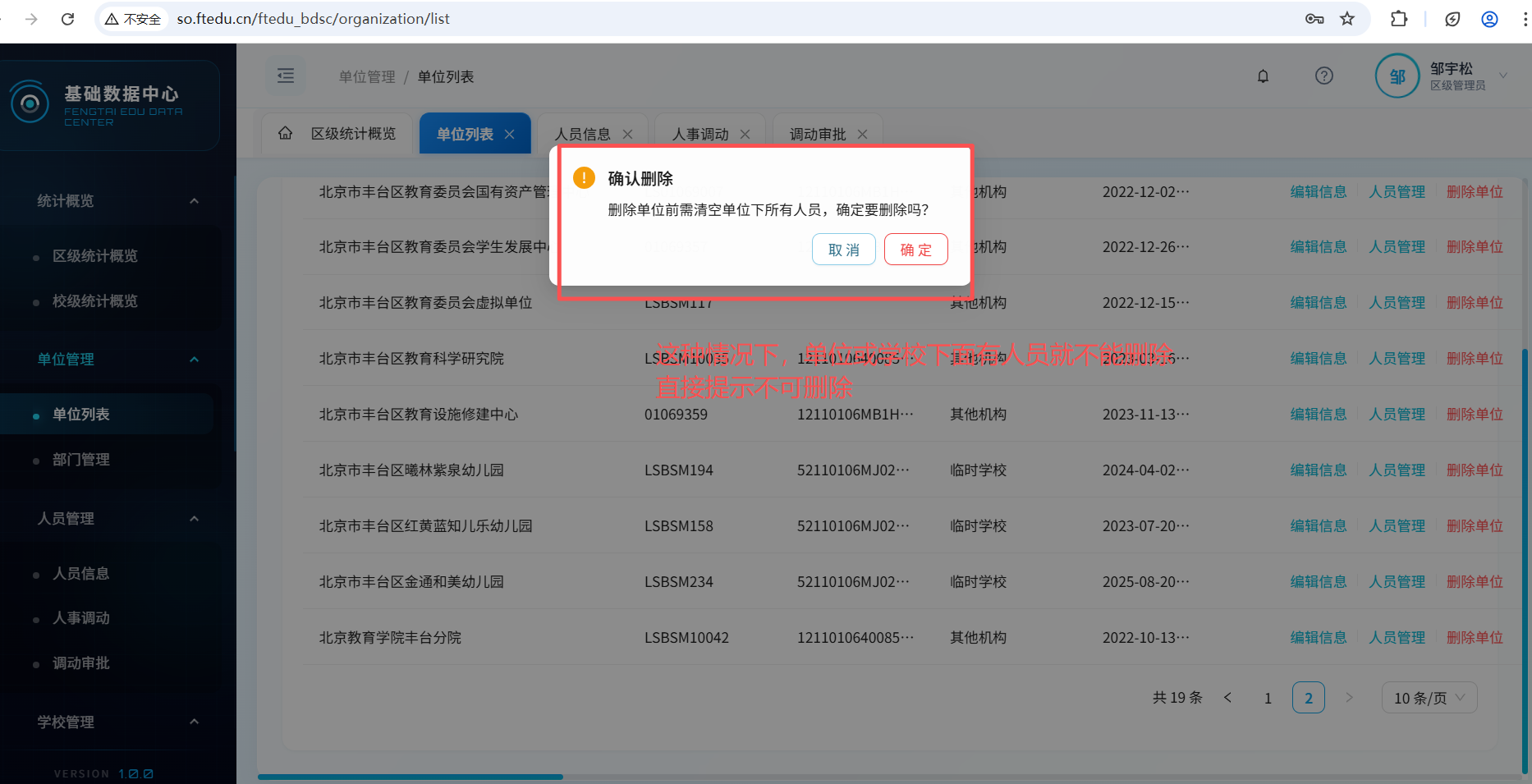Cancel the delete dialog with 取消
The height and width of the screenshot is (784, 1532).
(843, 250)
